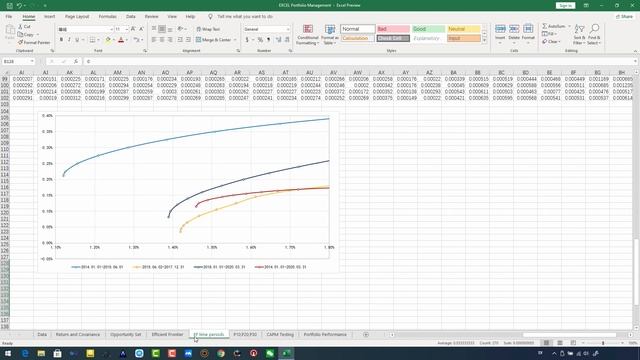Open Chrome from the taskbar
Image resolution: width=640 pixels, height=360 pixels.
[x=221, y=353]
